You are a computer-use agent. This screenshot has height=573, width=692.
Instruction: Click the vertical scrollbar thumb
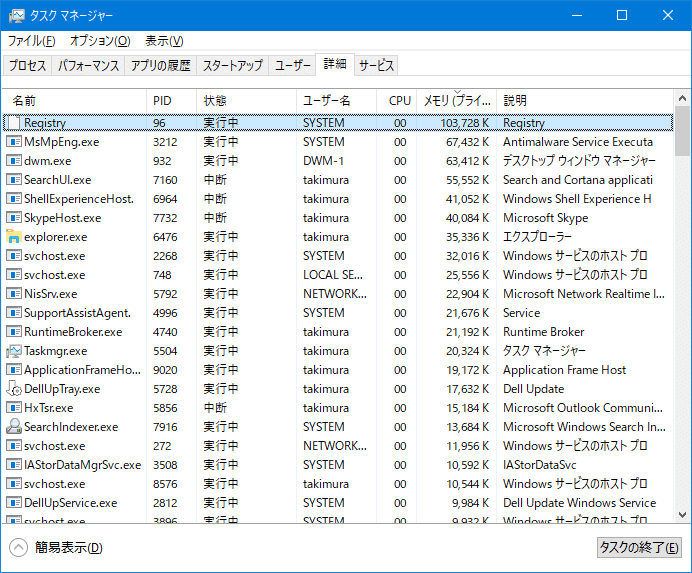point(682,131)
